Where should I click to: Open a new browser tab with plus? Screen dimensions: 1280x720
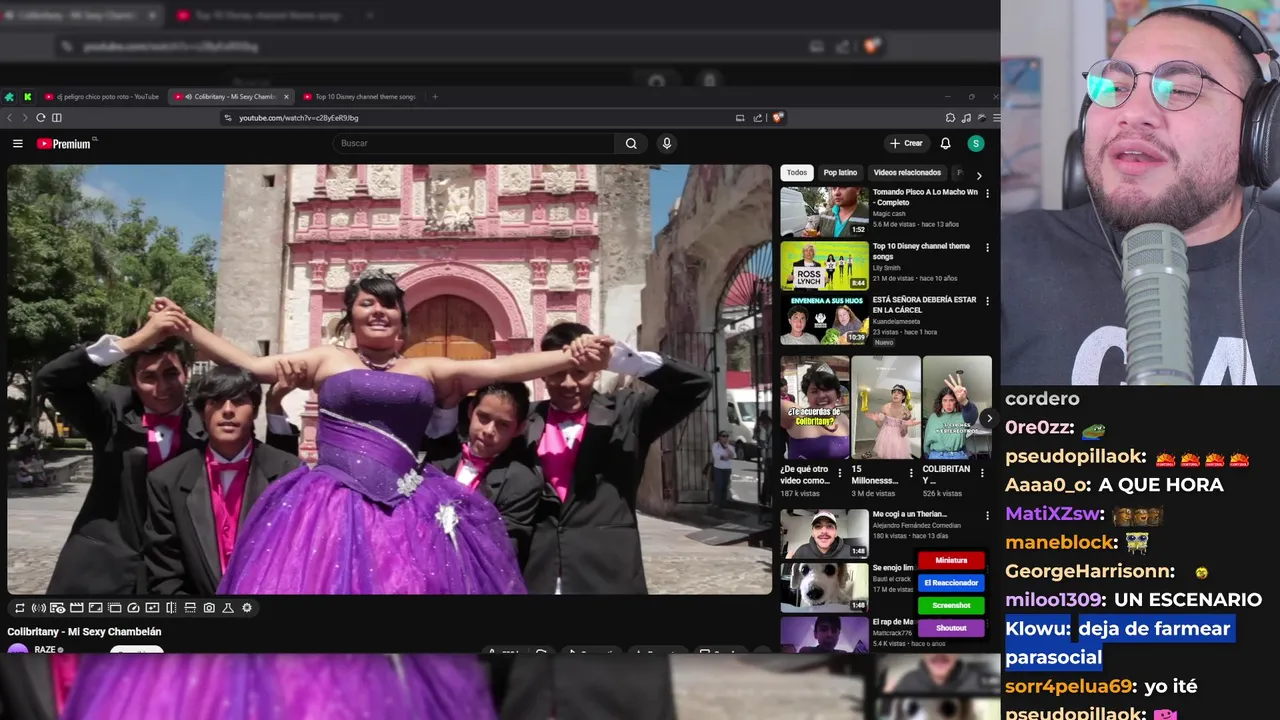[x=435, y=97]
